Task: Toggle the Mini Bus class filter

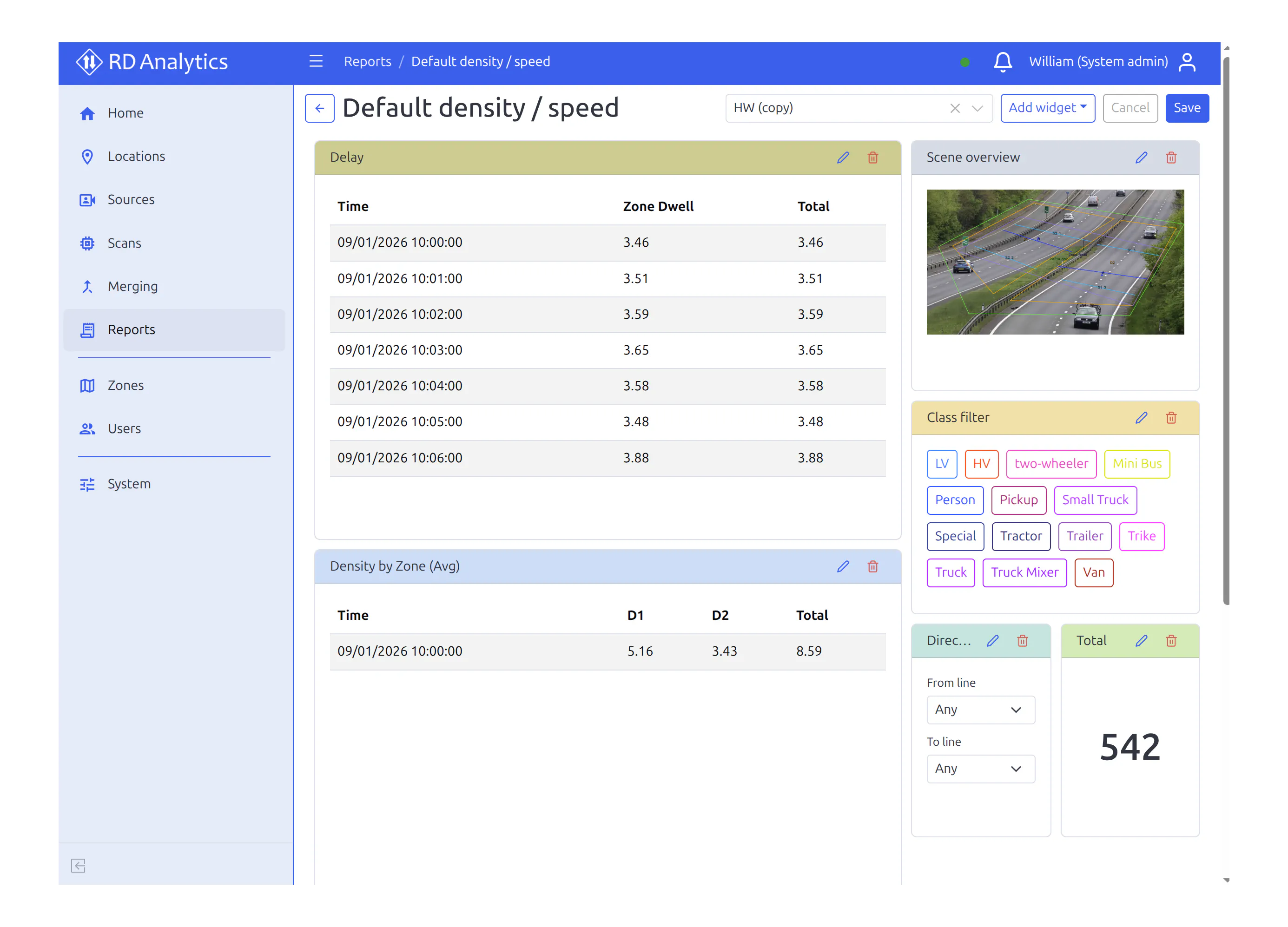Action: click(x=1137, y=464)
